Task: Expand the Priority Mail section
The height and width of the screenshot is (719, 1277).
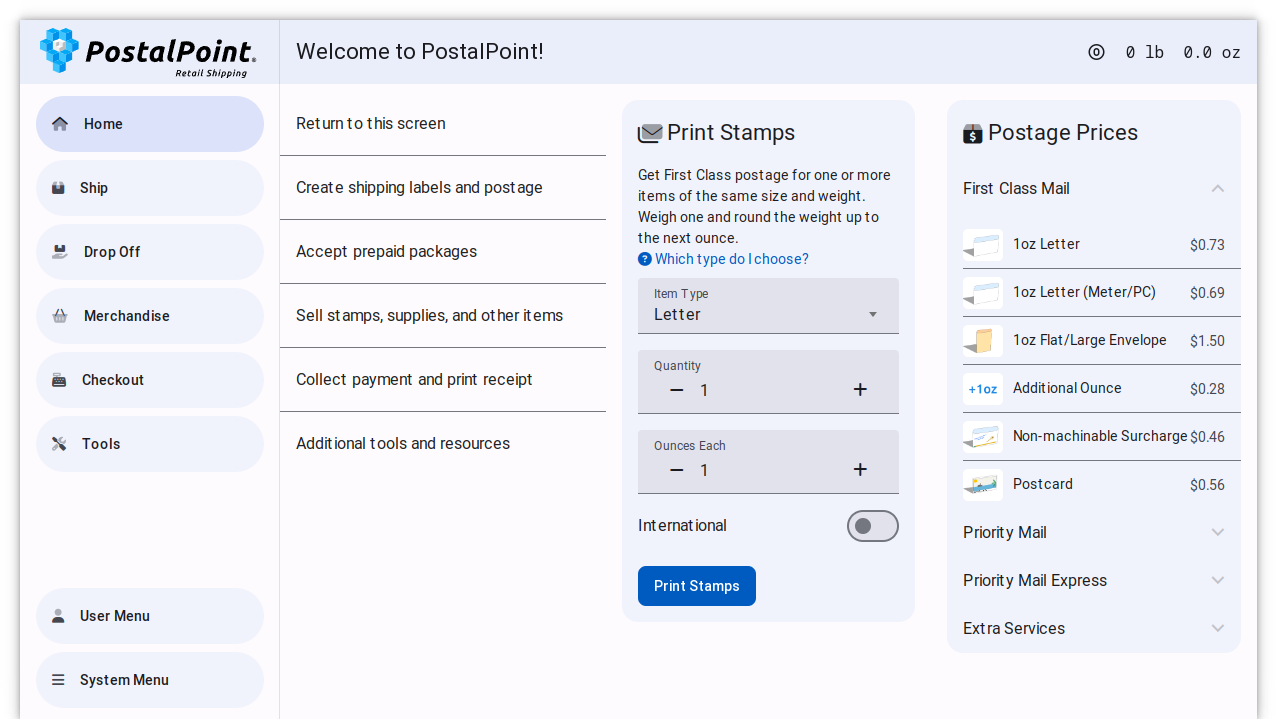Action: 1093,532
